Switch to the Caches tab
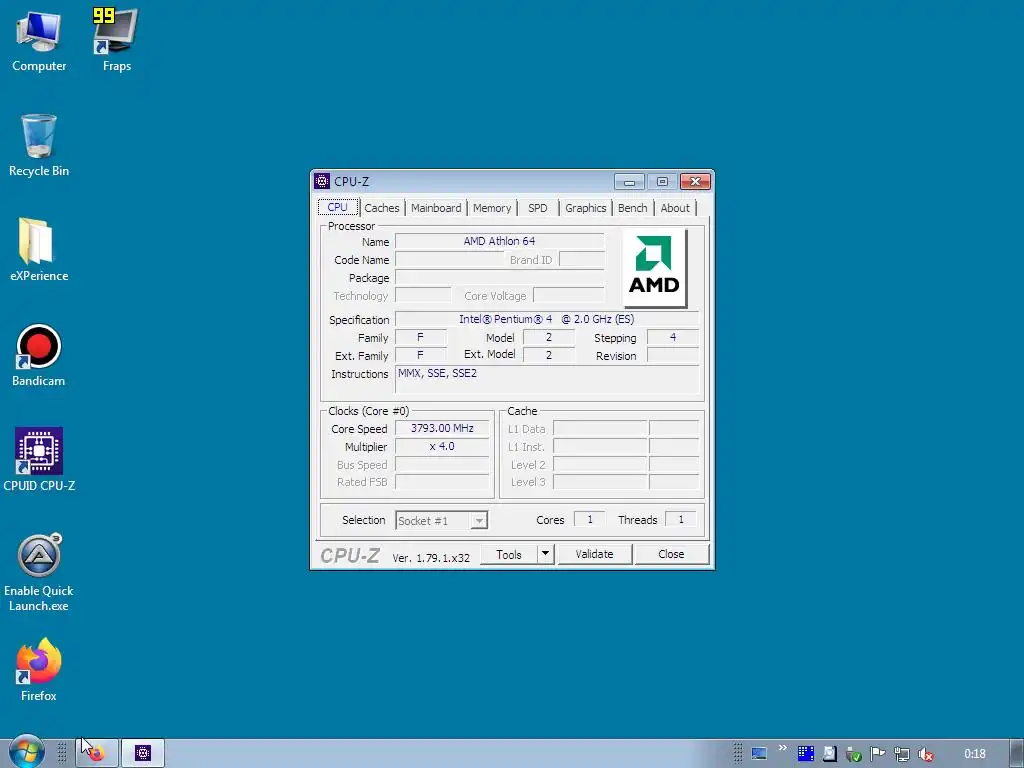Viewport: 1024px width, 768px height. (381, 208)
